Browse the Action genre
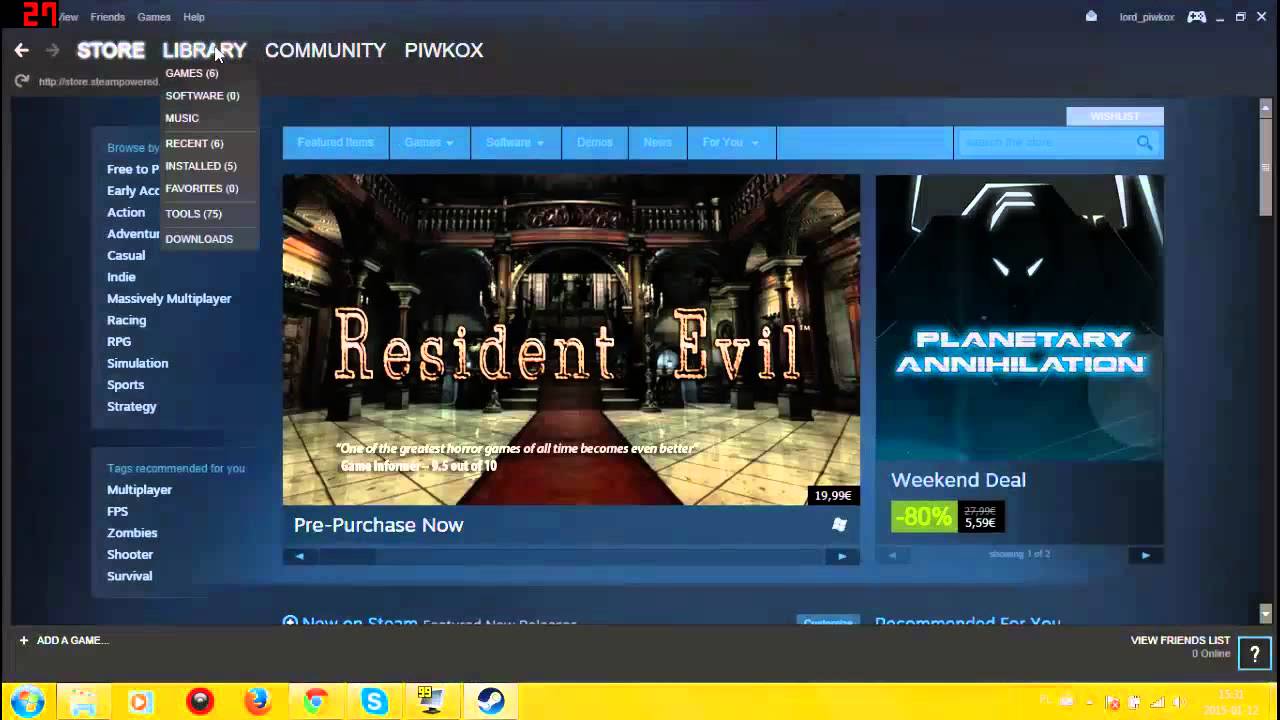Viewport: 1280px width, 720px height. (126, 212)
